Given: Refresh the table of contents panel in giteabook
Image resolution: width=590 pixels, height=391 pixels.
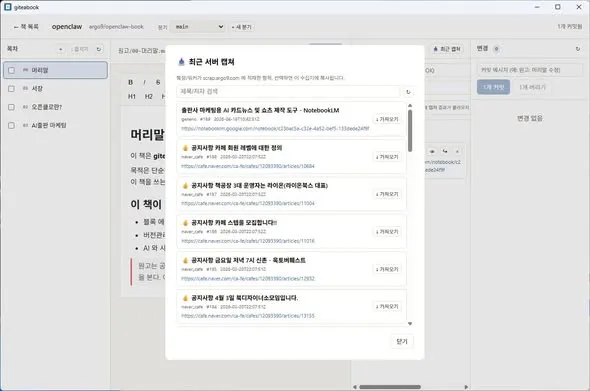Looking at the screenshot, I should (99, 49).
